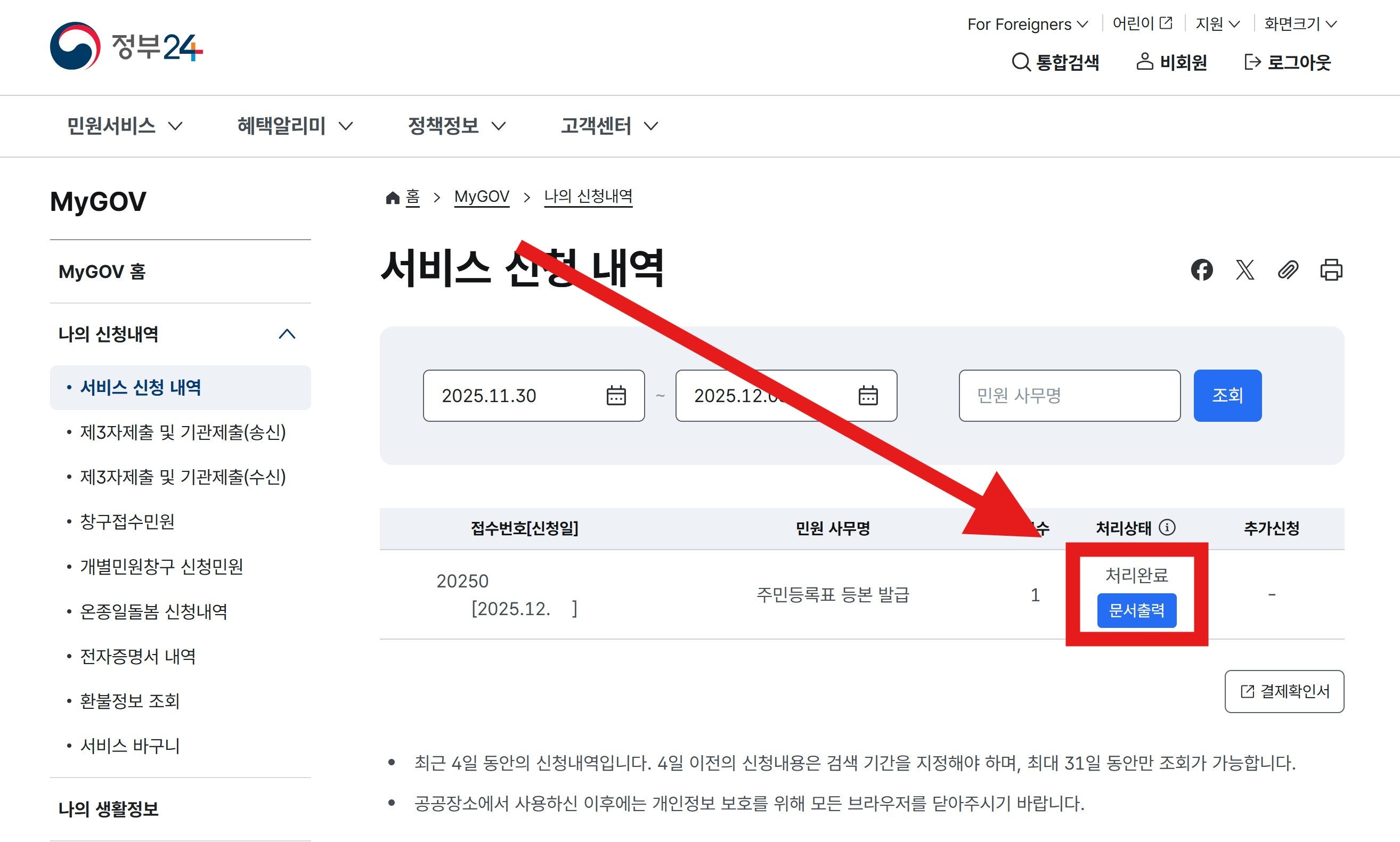Screen dimensions: 1400x842
Task: Open start date calendar icon
Action: click(616, 396)
